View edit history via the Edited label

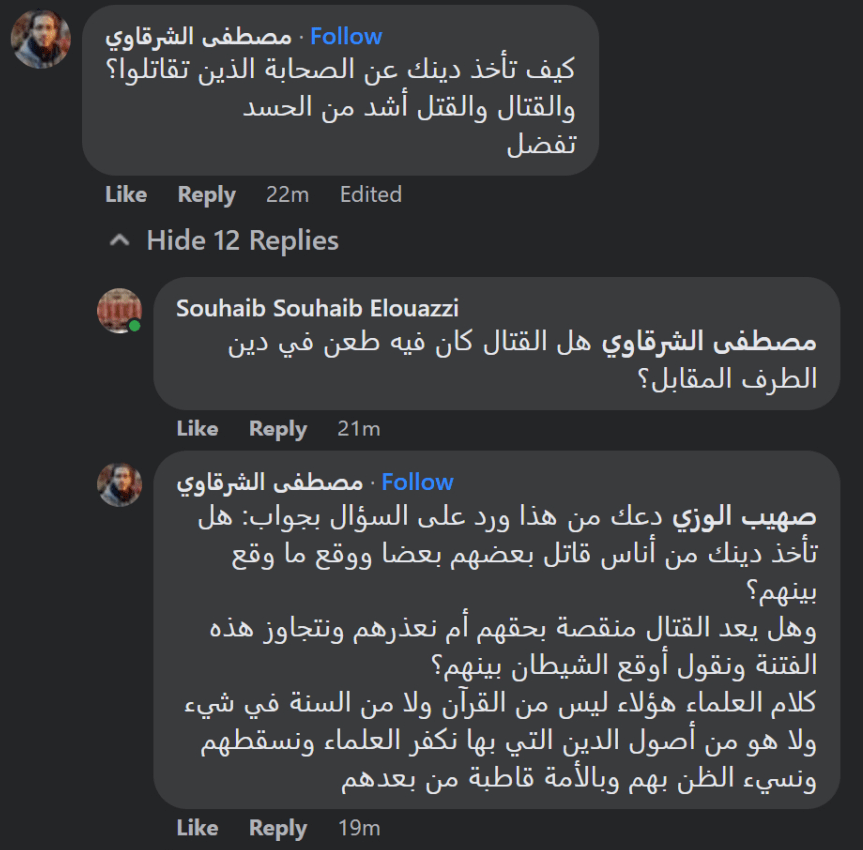tap(370, 195)
